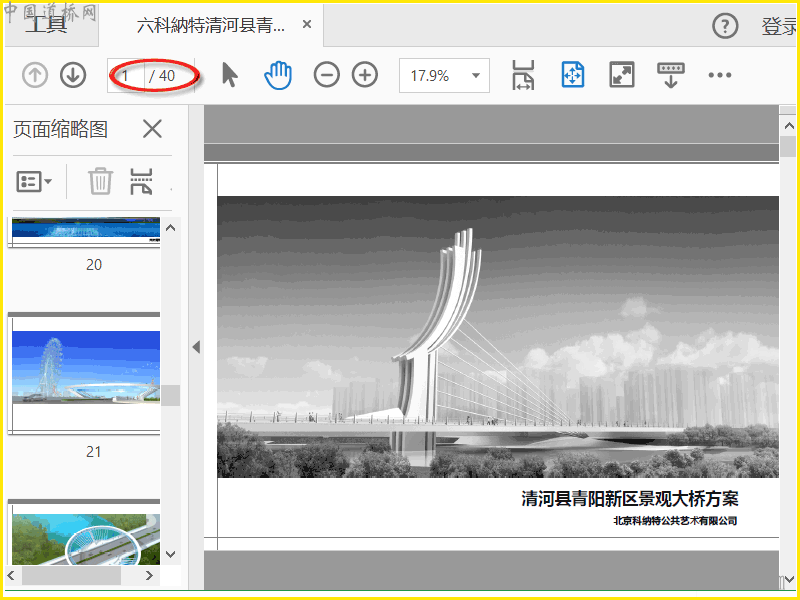Collapse the left navigation pane arrow
800x600 pixels.
(196, 347)
